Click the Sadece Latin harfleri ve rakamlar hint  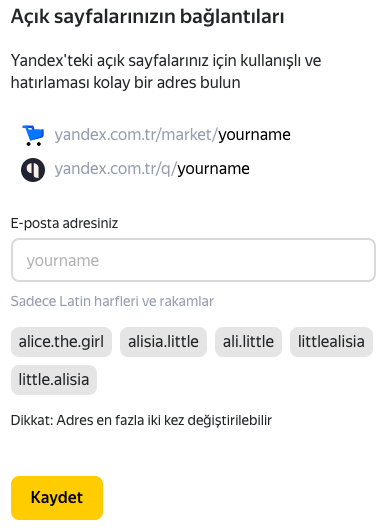point(112,301)
